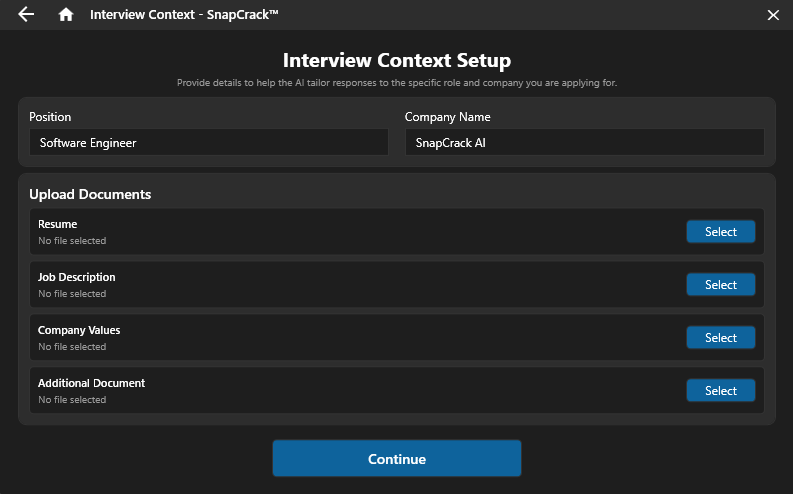Click "No file selected" under Job Description
The width and height of the screenshot is (793, 494).
(x=72, y=294)
